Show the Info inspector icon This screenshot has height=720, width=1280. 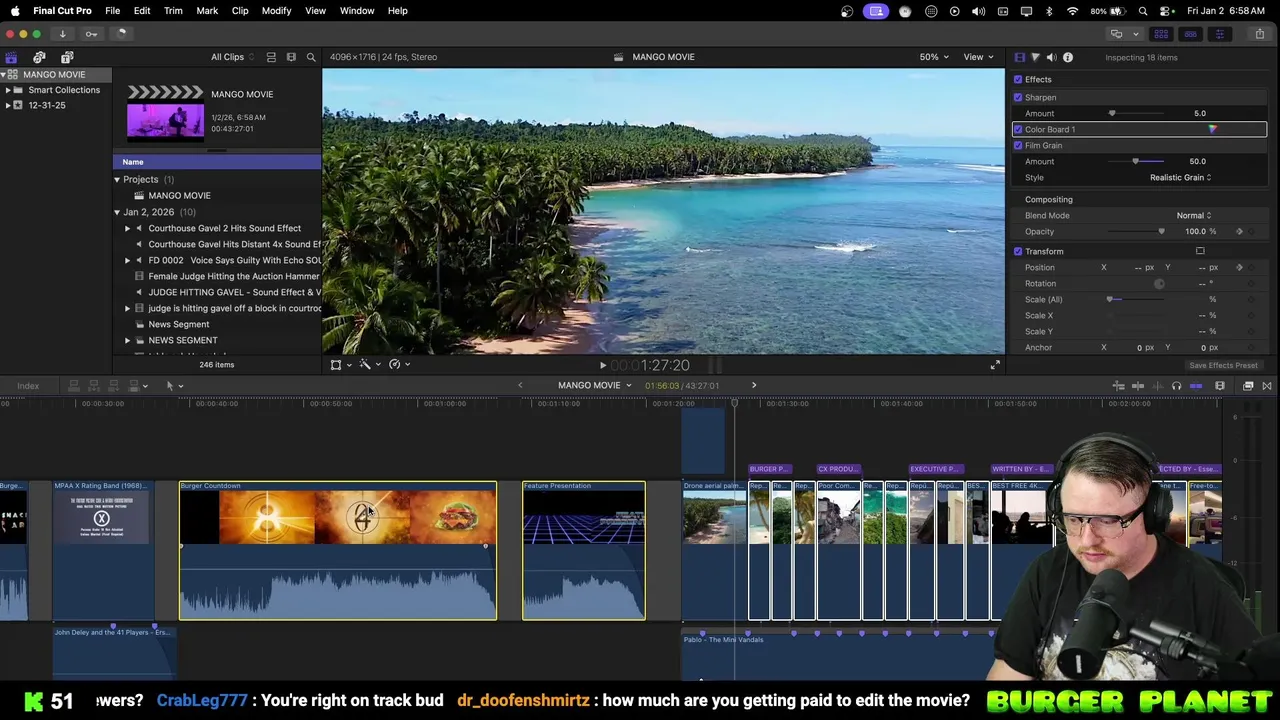(1067, 57)
